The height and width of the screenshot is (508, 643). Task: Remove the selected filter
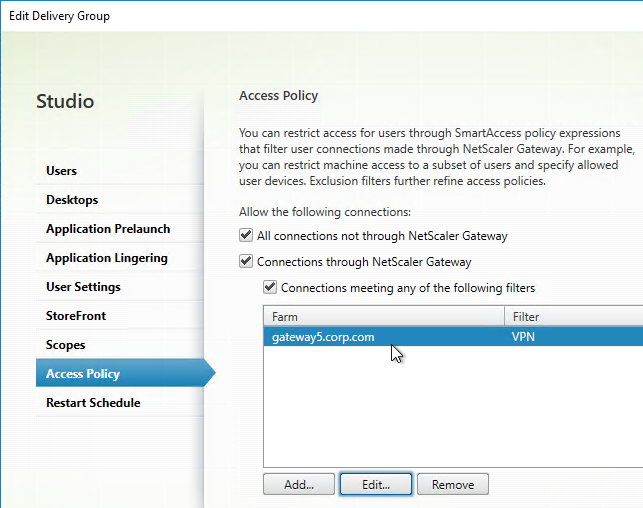pyautogui.click(x=453, y=484)
